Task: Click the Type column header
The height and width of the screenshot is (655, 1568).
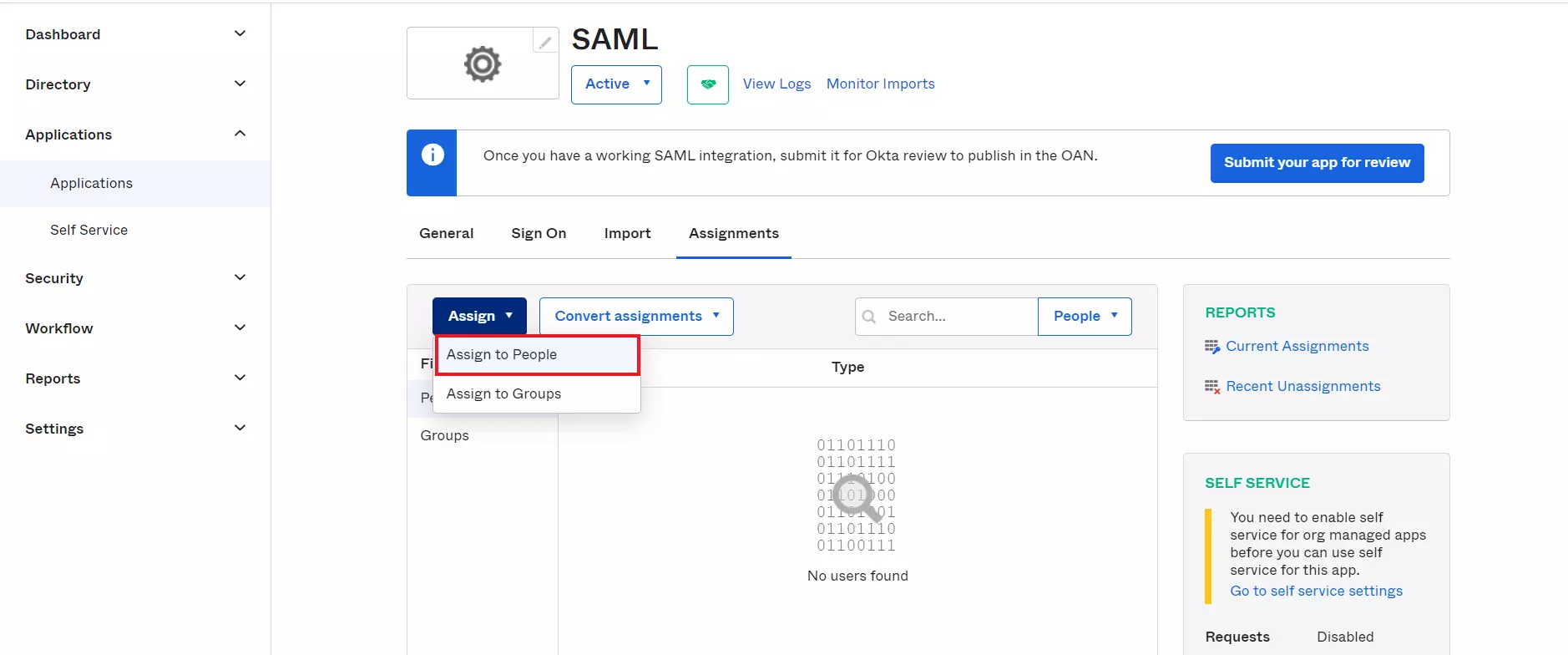Action: coord(848,368)
